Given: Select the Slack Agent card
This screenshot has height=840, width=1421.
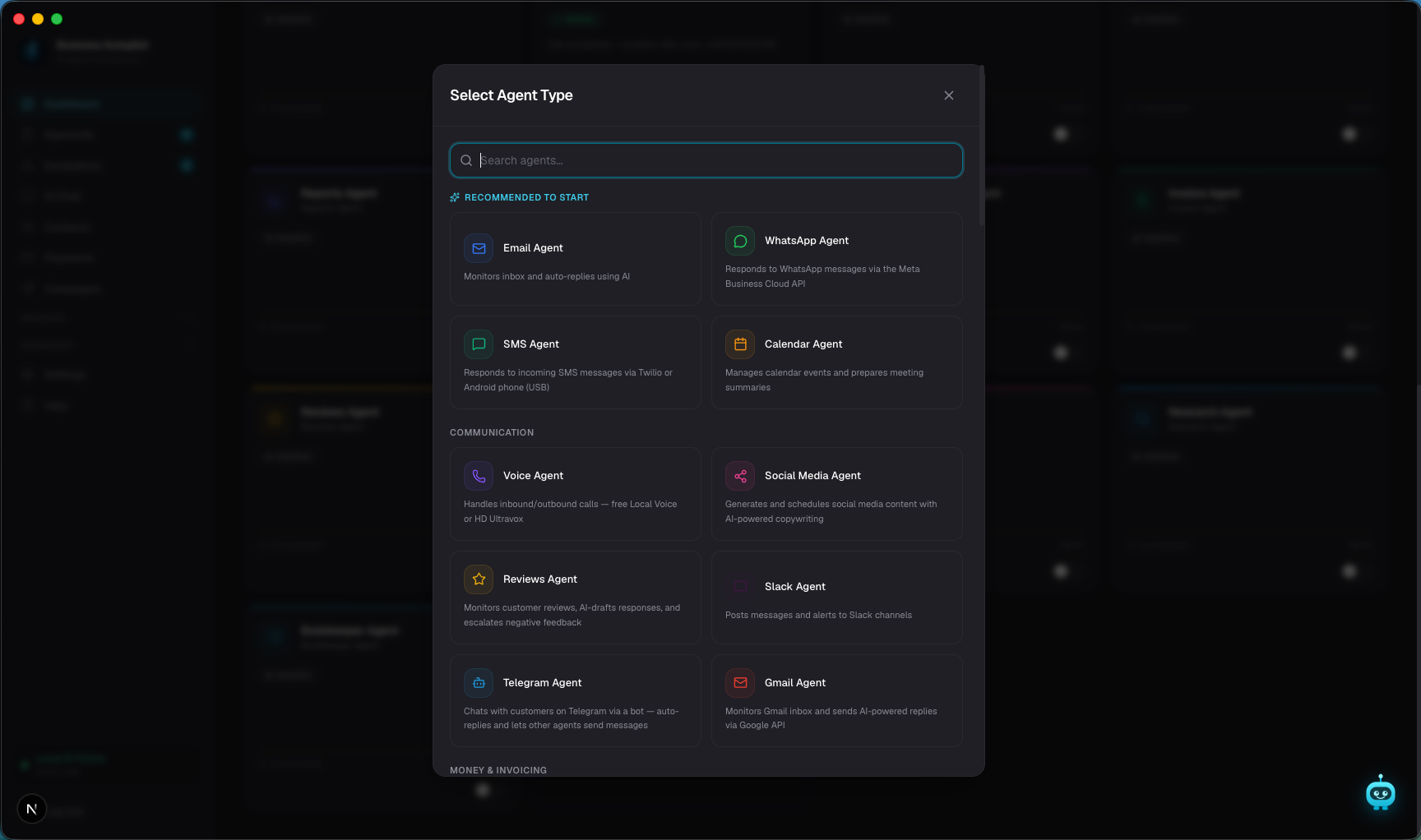Looking at the screenshot, I should point(837,598).
